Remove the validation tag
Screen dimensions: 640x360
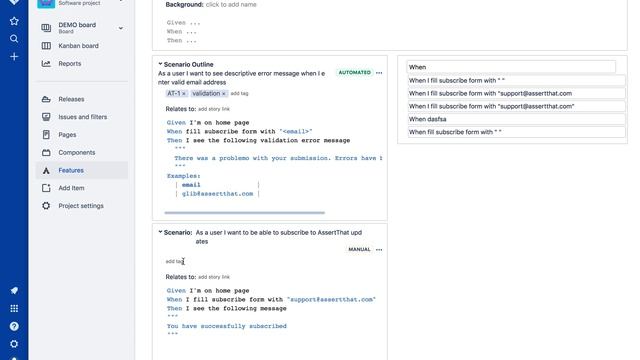click(x=224, y=94)
